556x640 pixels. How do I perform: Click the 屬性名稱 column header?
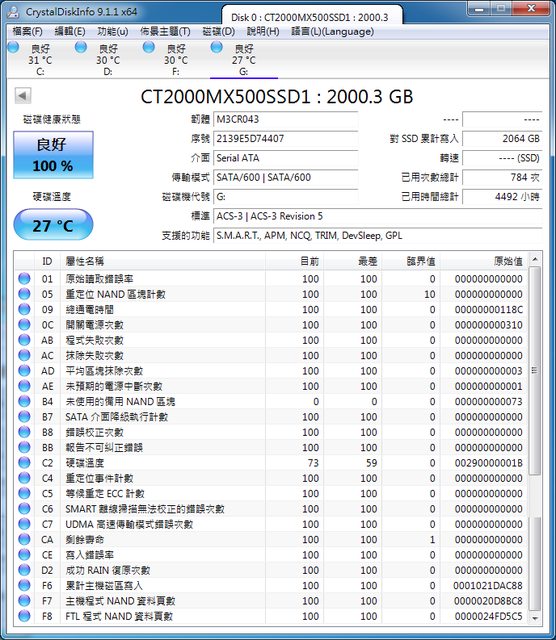tap(162, 261)
